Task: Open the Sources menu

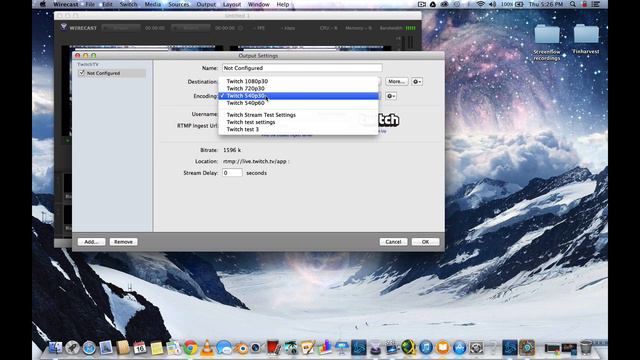Action: [179, 4]
